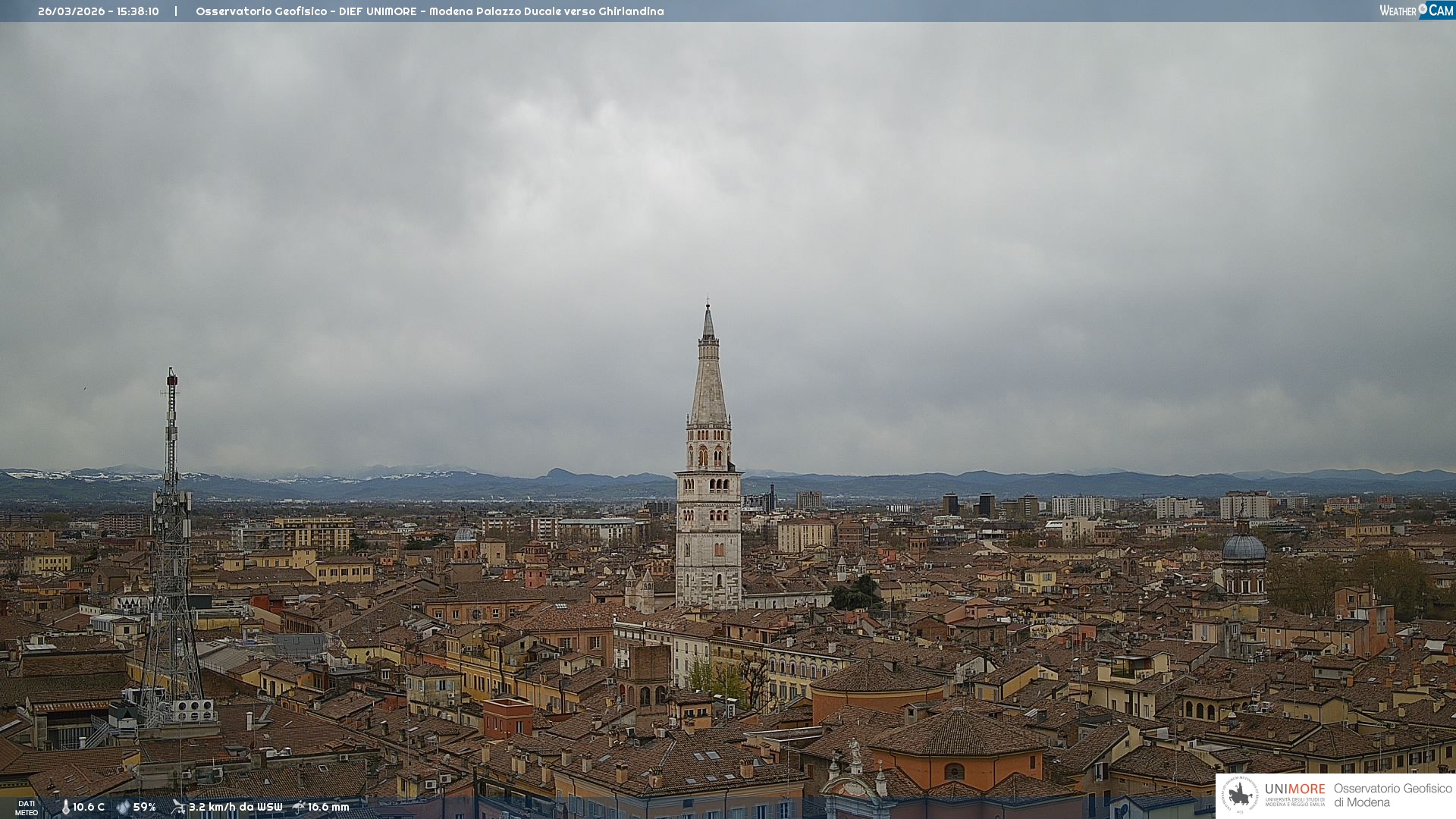Click the WeatherCam camera lens icon
Image resolution: width=1456 pixels, height=819 pixels.
point(1423,9)
